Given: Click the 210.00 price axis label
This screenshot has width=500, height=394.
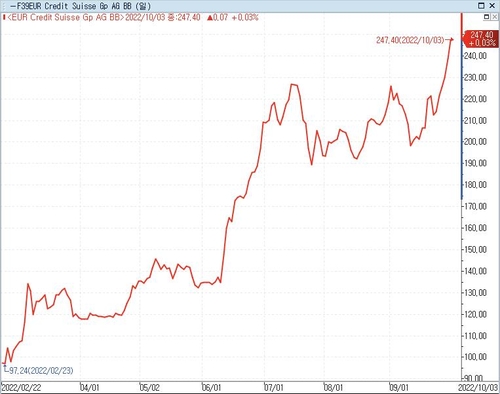Looking at the screenshot, I should (x=475, y=120).
